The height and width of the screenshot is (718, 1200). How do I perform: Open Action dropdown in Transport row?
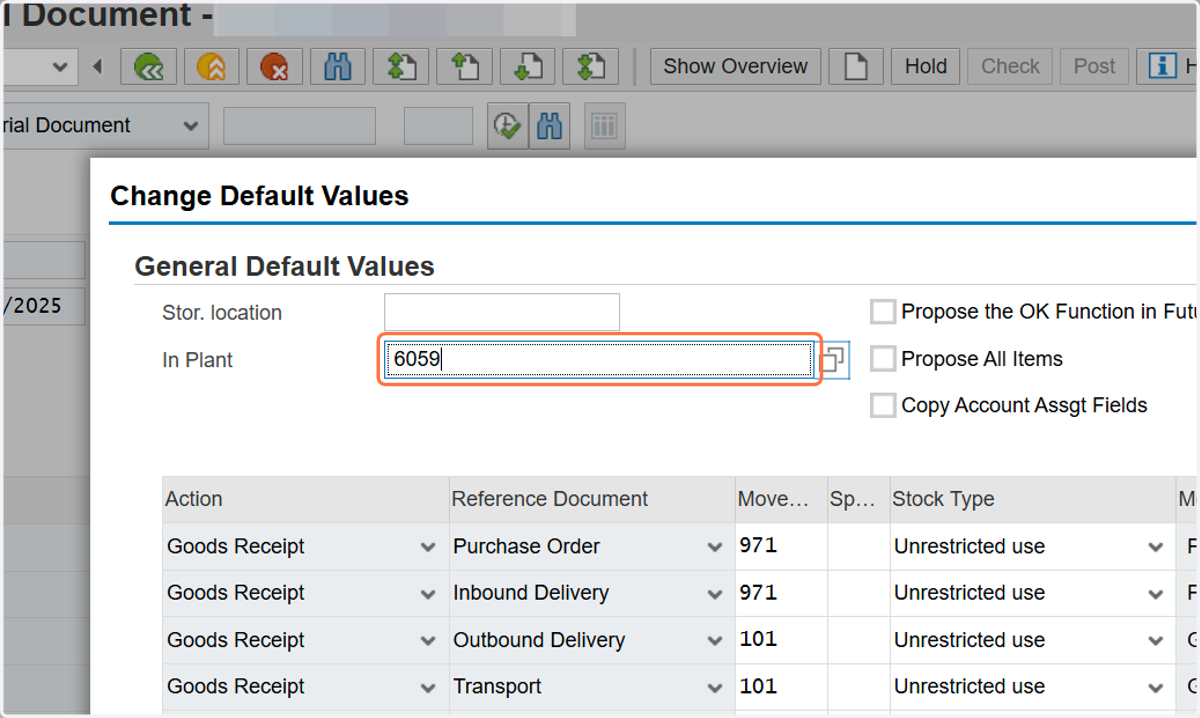[428, 687]
